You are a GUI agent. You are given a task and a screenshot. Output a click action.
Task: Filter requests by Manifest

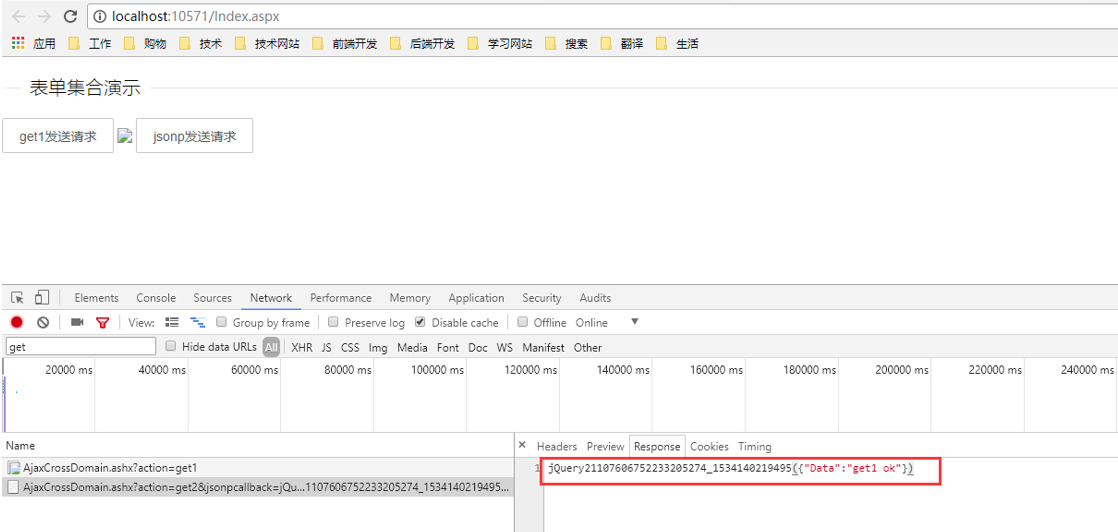pos(543,347)
